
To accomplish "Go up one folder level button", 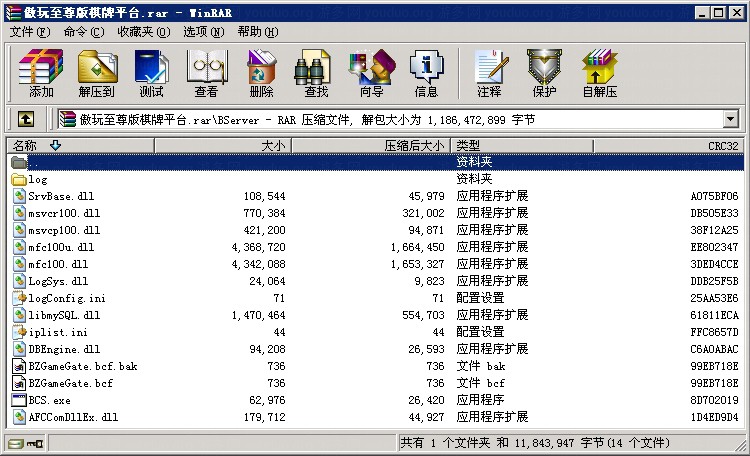I will coord(25,119).
